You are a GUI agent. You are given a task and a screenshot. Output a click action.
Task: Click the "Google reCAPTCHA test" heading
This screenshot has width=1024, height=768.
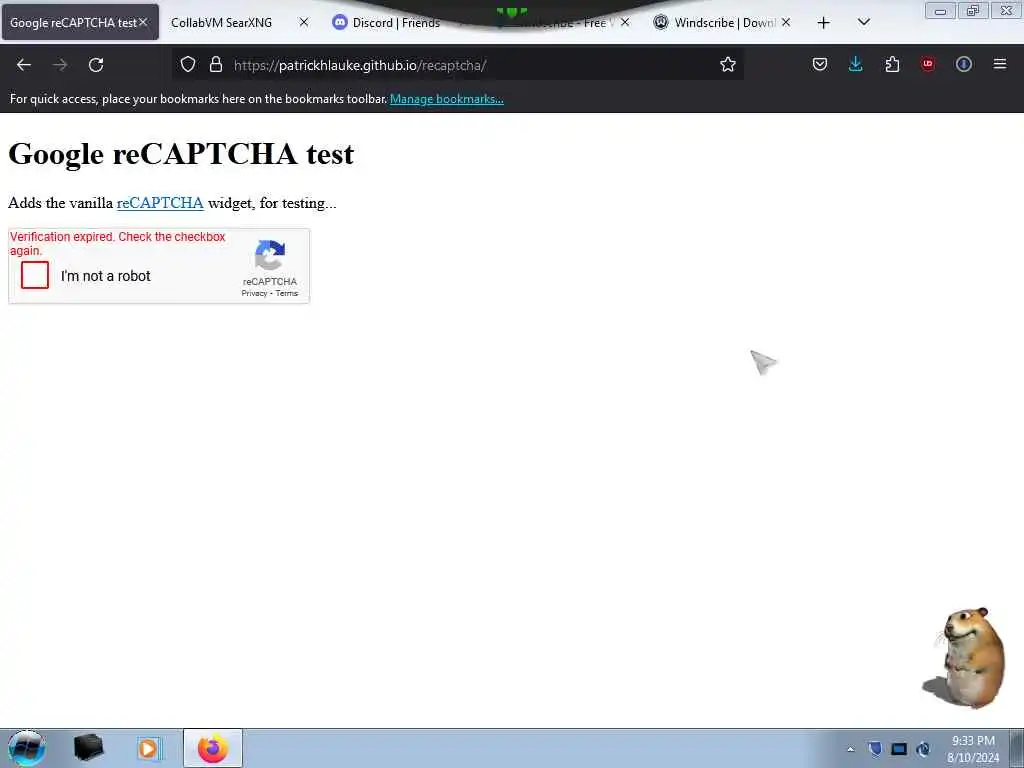click(181, 154)
